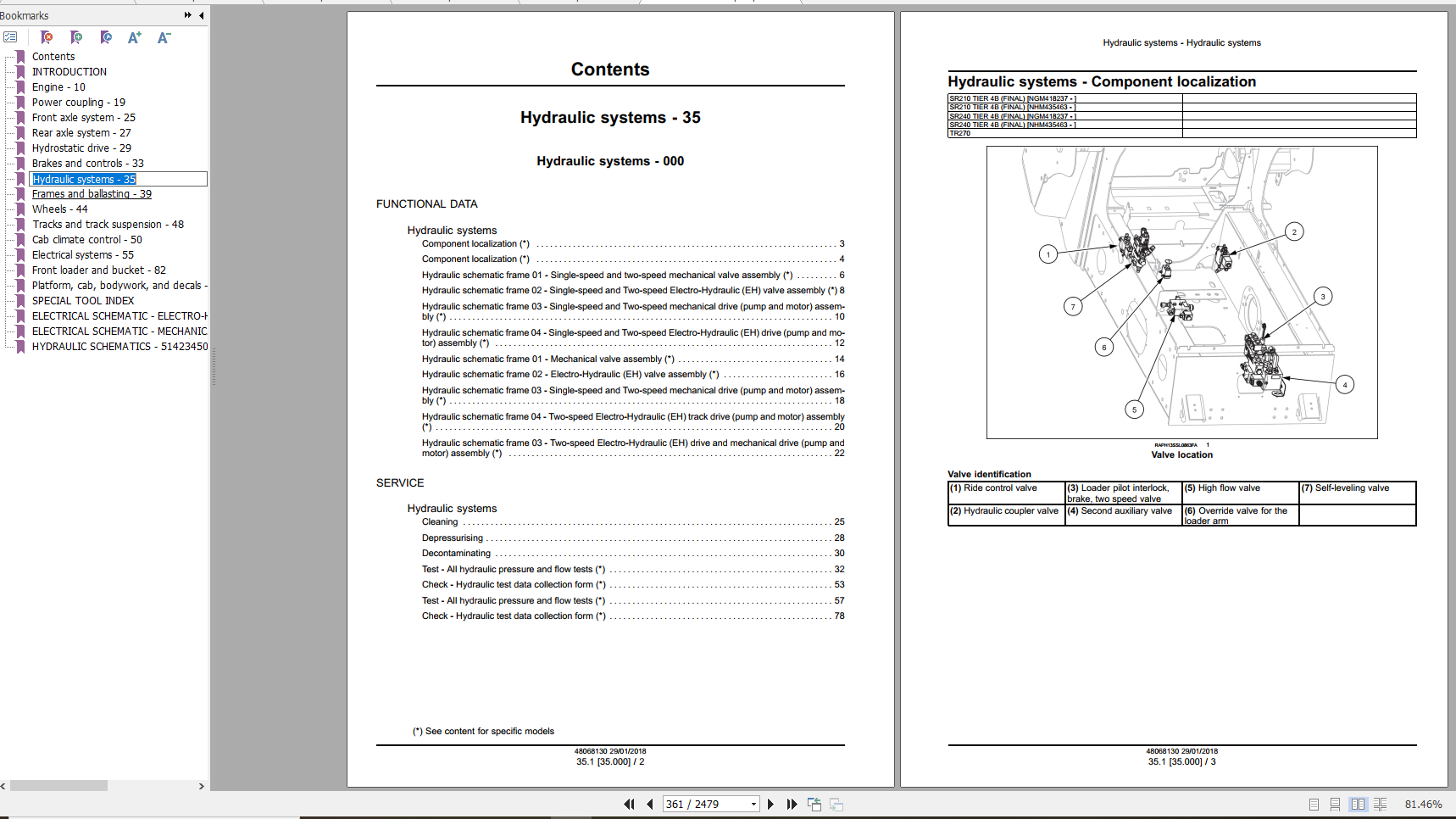Click the '(5) High flow valve' table cell
1456x819 pixels.
1241,493
